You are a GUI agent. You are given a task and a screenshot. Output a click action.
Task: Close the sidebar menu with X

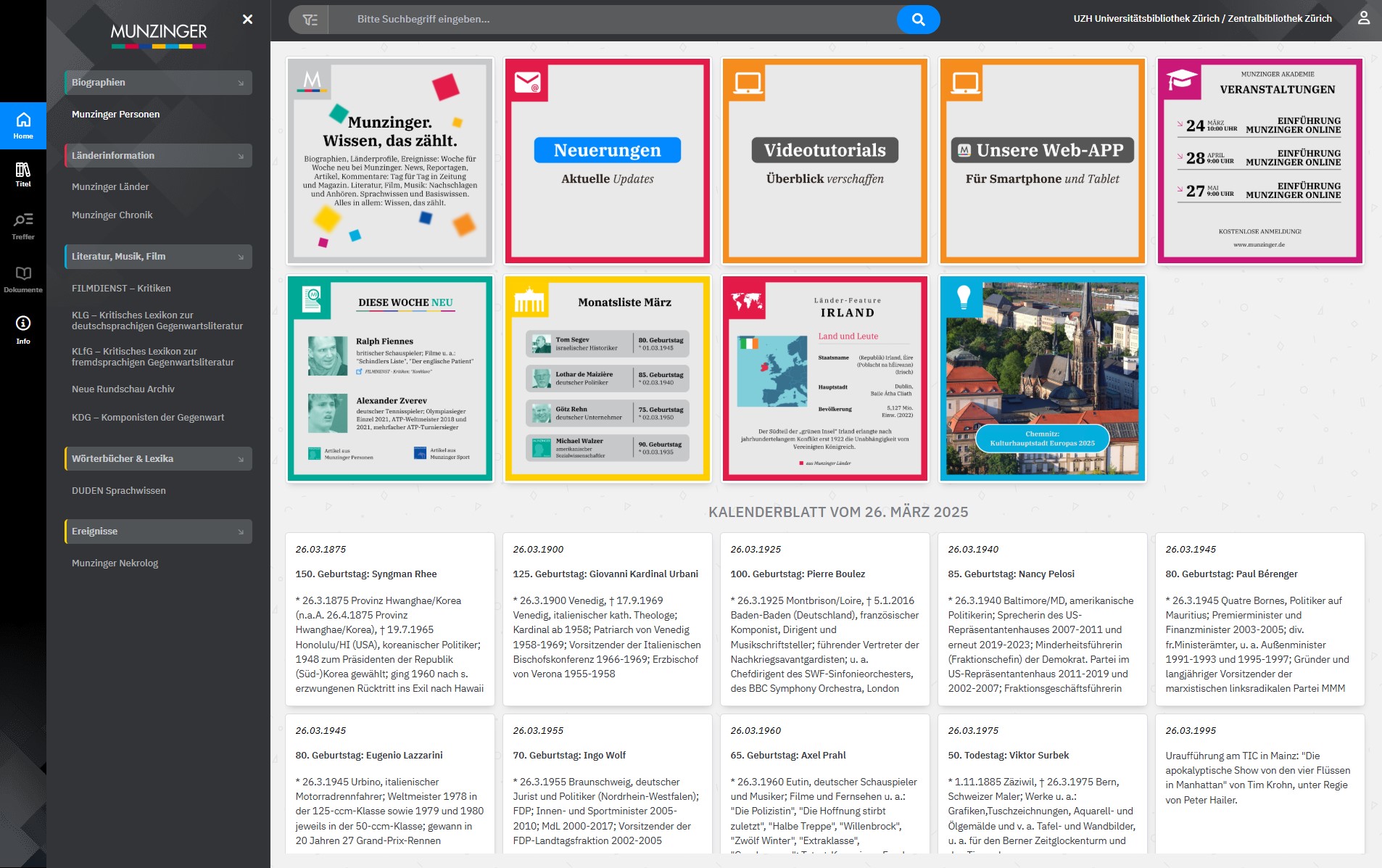(247, 20)
